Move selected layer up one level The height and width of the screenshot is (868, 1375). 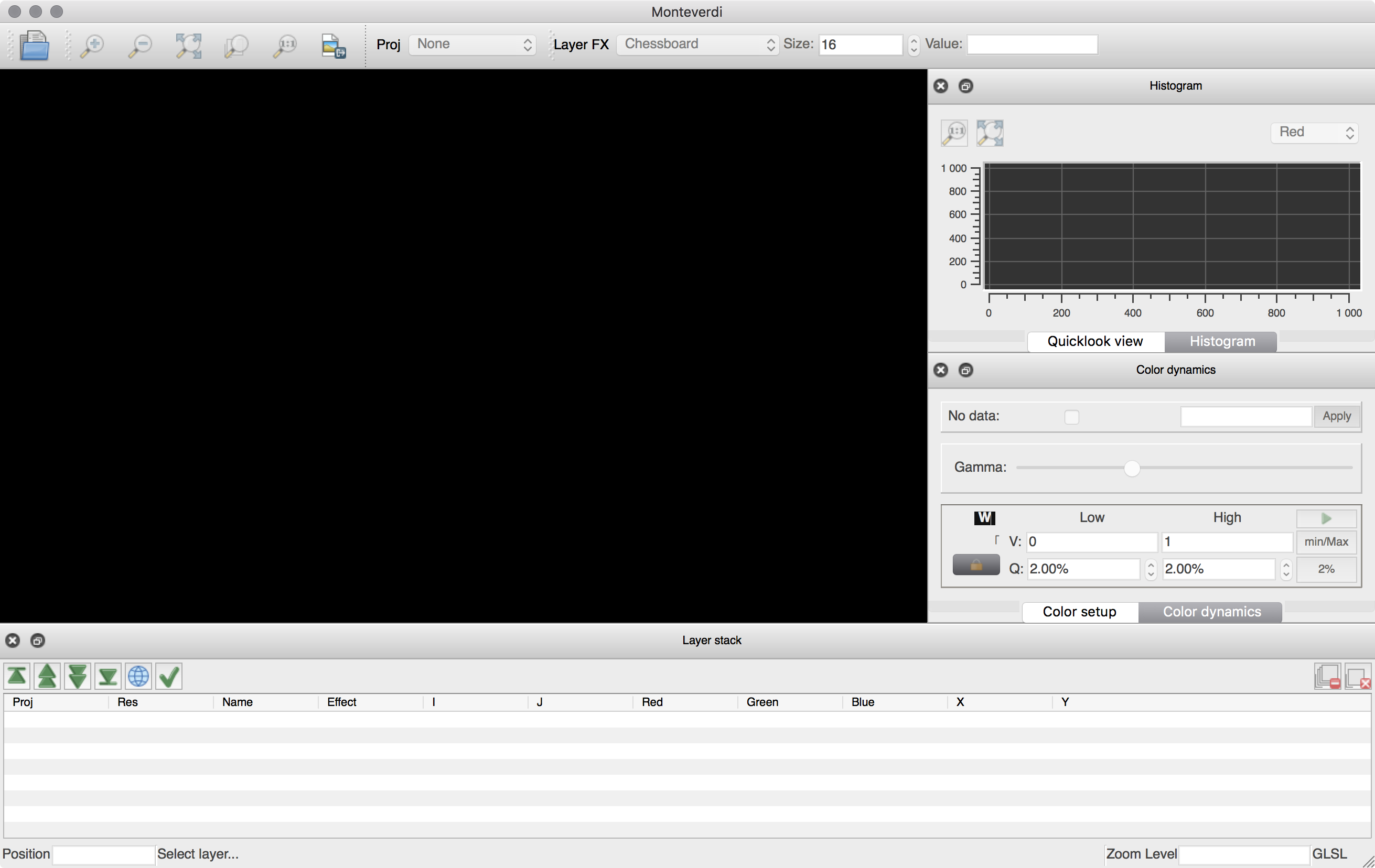[47, 676]
